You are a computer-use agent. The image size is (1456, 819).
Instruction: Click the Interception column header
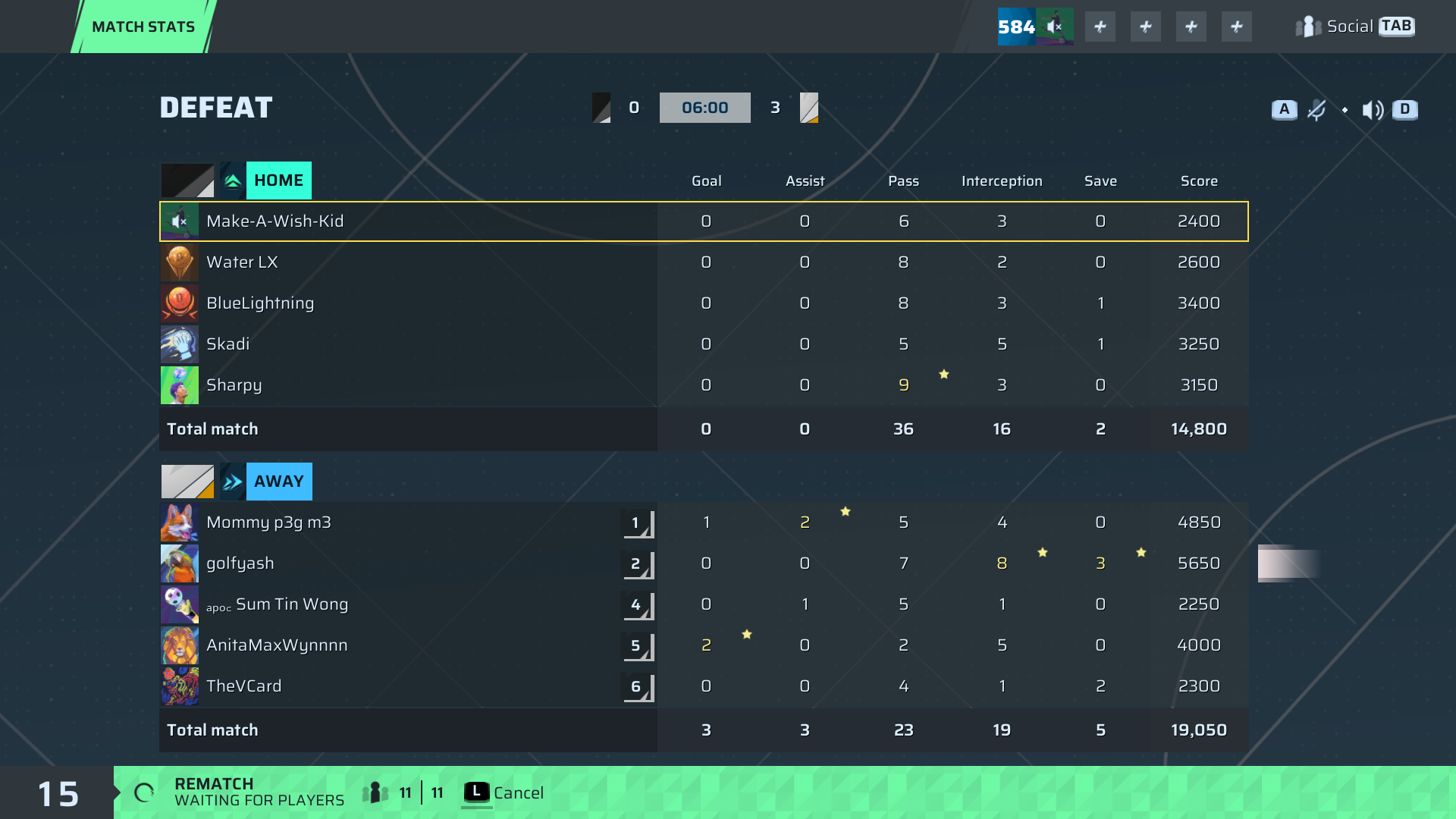1002,181
